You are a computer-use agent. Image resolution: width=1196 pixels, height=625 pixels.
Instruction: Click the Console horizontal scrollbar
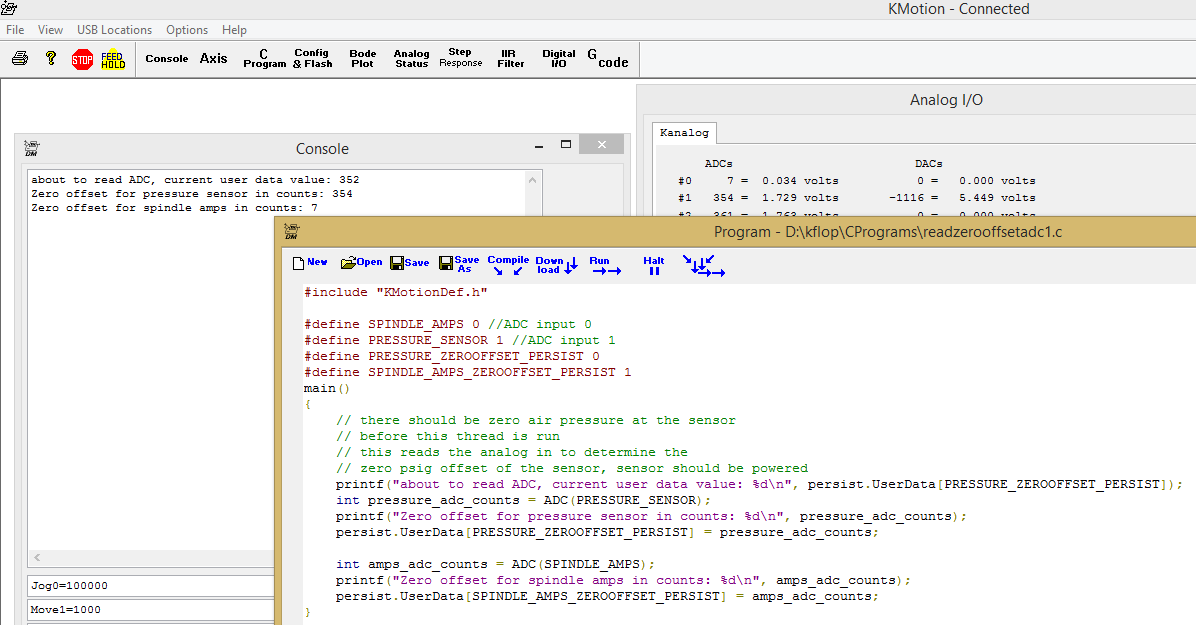point(150,558)
